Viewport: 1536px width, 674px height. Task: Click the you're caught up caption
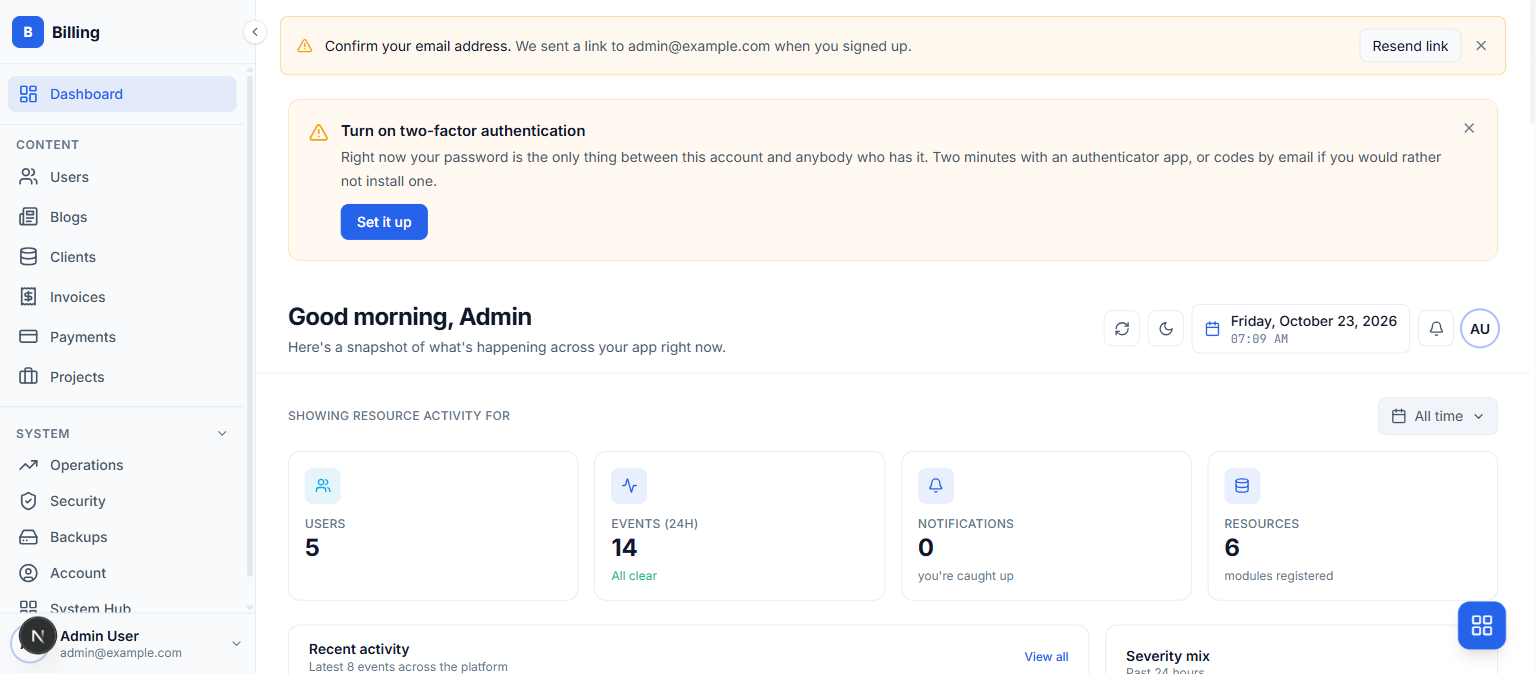966,576
